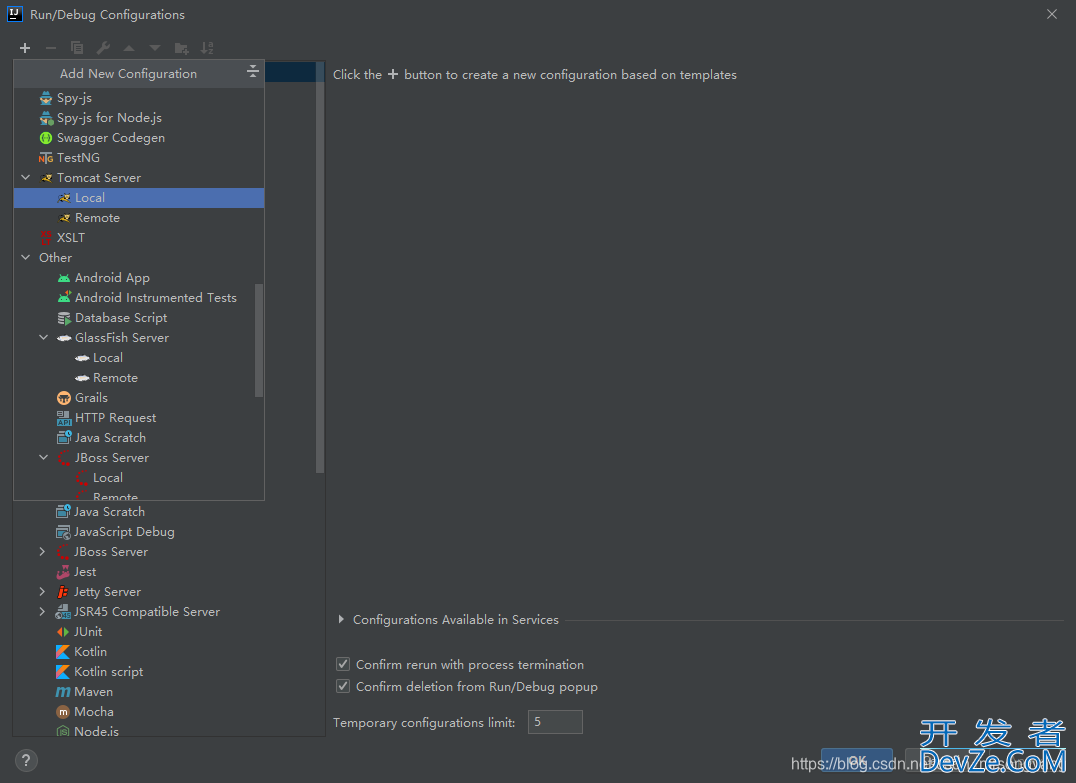The height and width of the screenshot is (783, 1076).
Task: Click the OK button
Action: pyautogui.click(x=856, y=761)
